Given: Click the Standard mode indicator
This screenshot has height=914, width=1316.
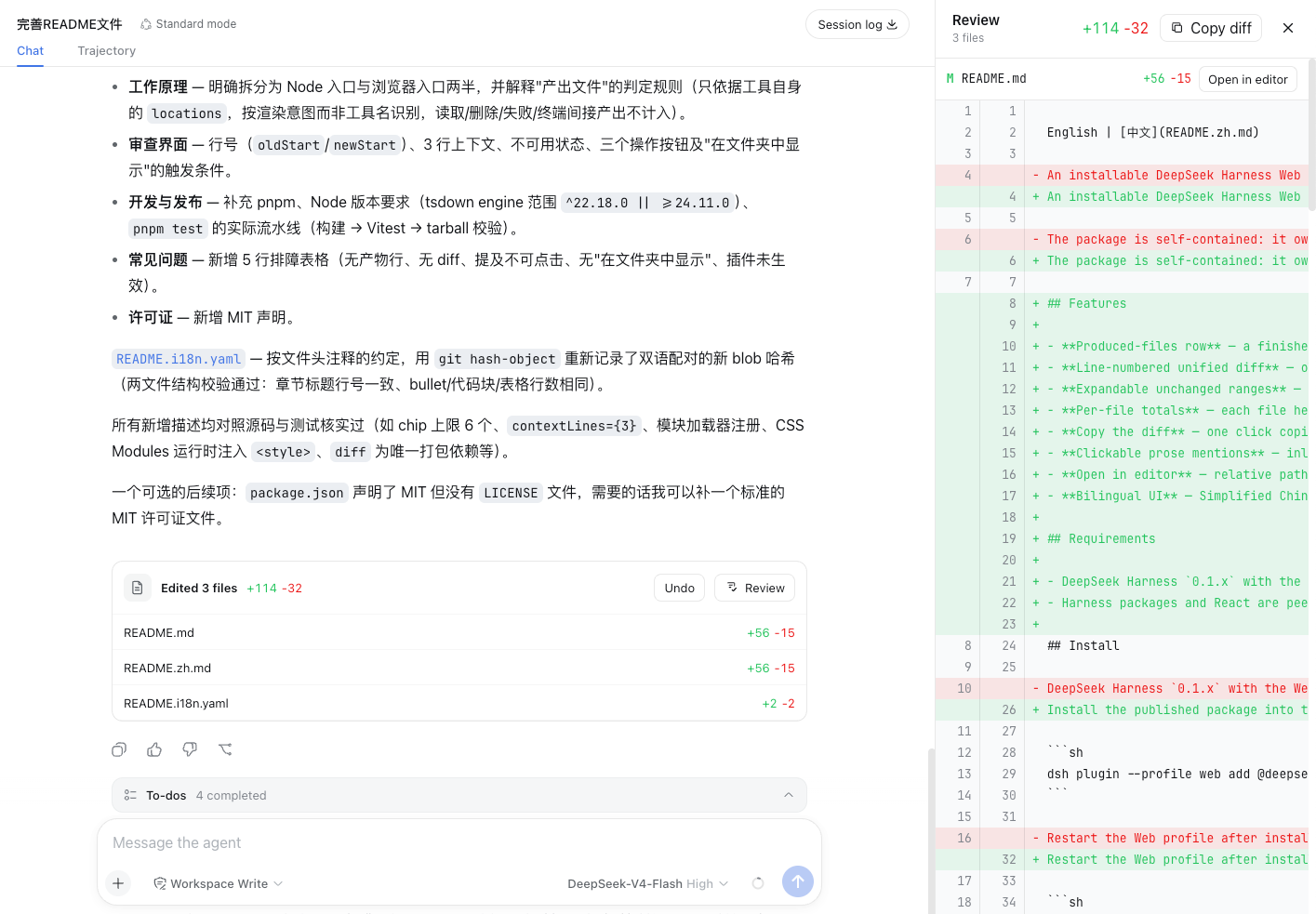Looking at the screenshot, I should click(188, 24).
